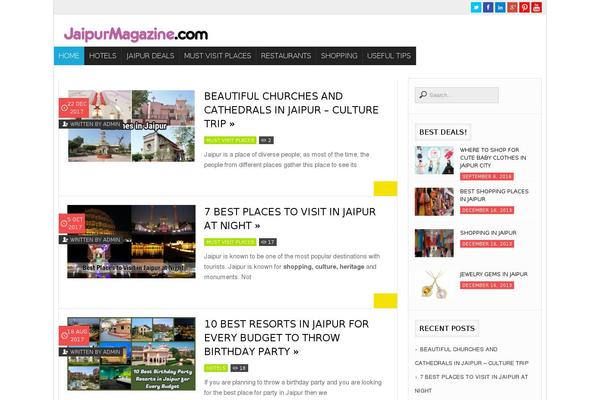The height and width of the screenshot is (400, 600).
Task: Open Shopping in Jaipur sidebar link
Action: click(x=488, y=233)
